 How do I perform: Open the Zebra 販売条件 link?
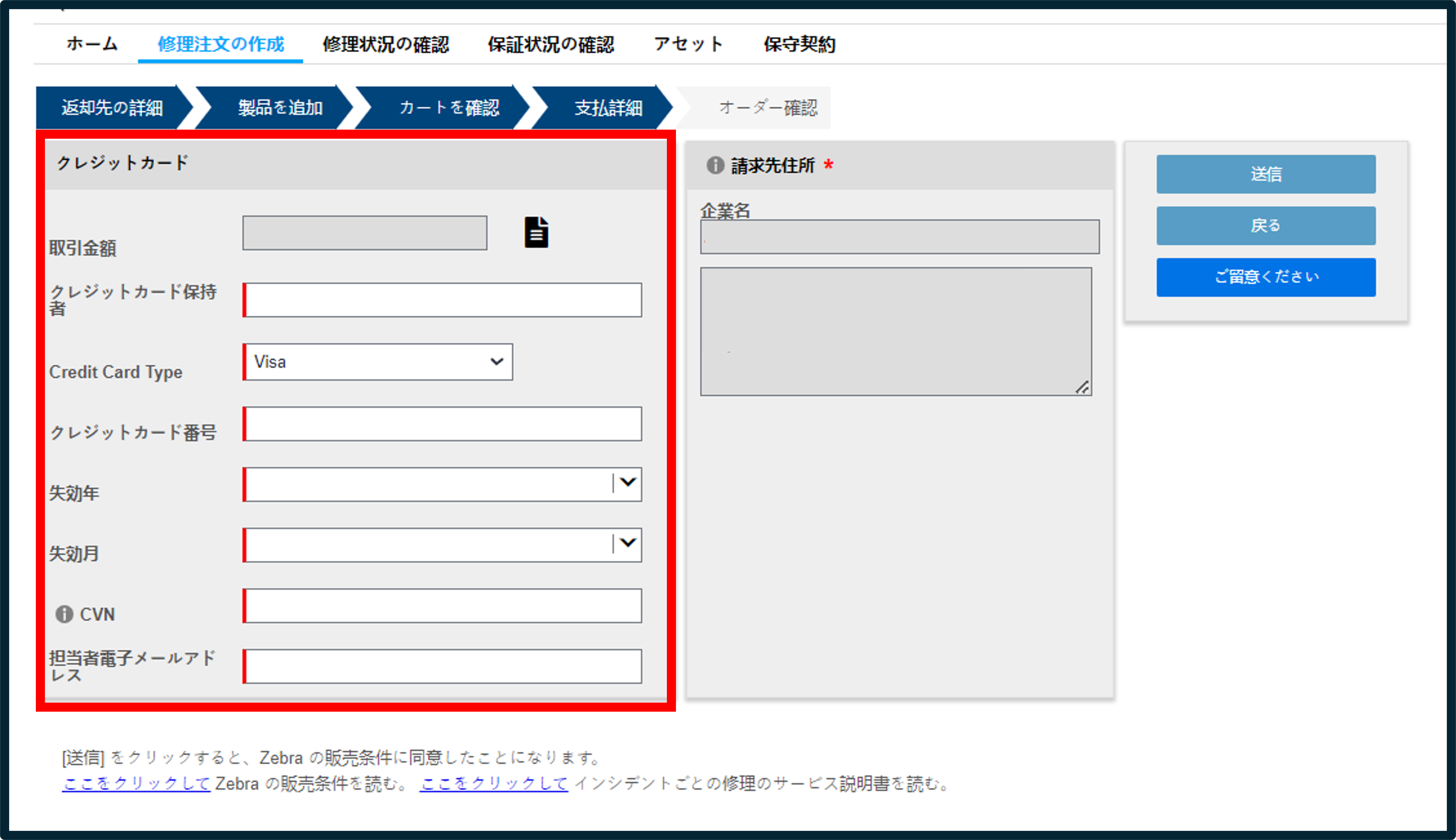tap(136, 783)
